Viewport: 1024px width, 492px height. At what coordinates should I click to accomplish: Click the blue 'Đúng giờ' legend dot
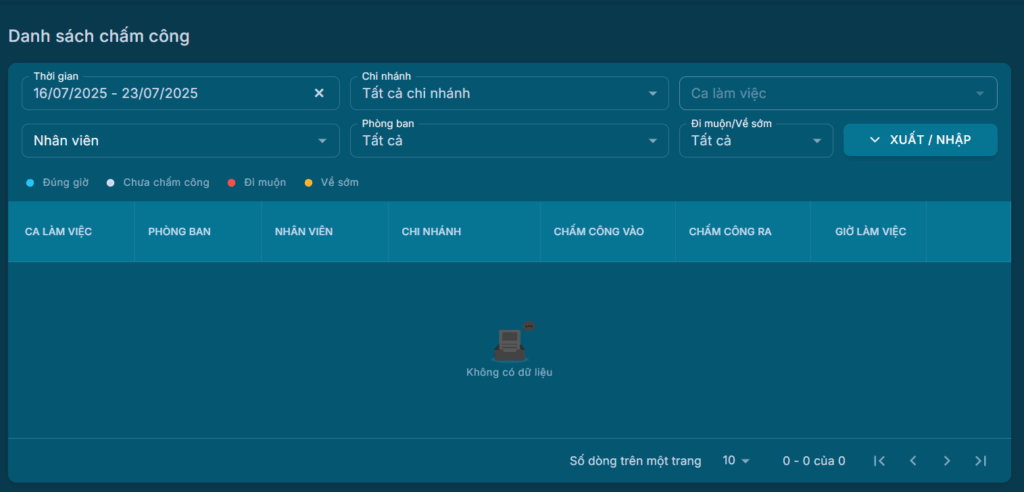[x=30, y=183]
